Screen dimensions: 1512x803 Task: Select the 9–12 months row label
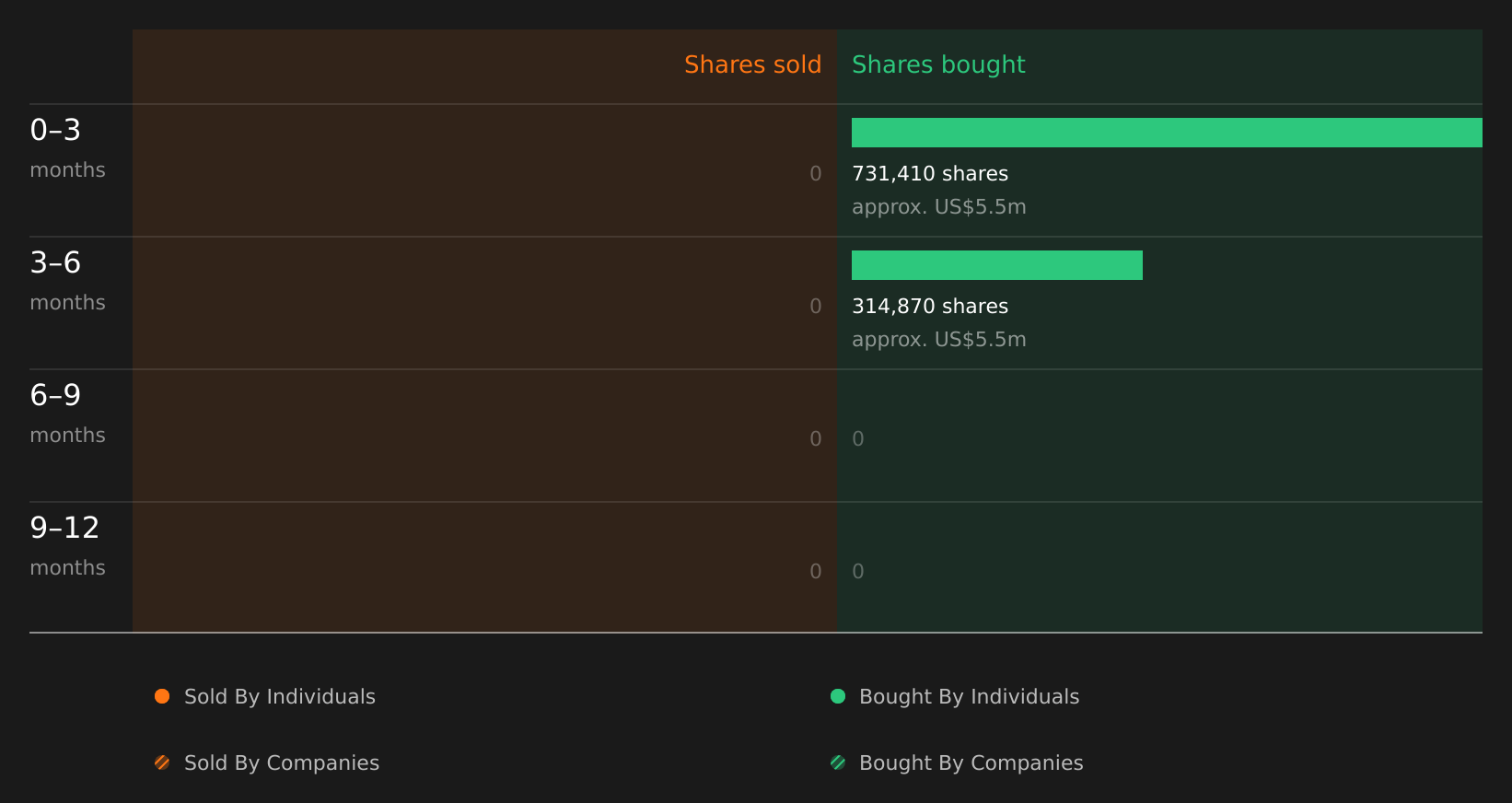67,546
